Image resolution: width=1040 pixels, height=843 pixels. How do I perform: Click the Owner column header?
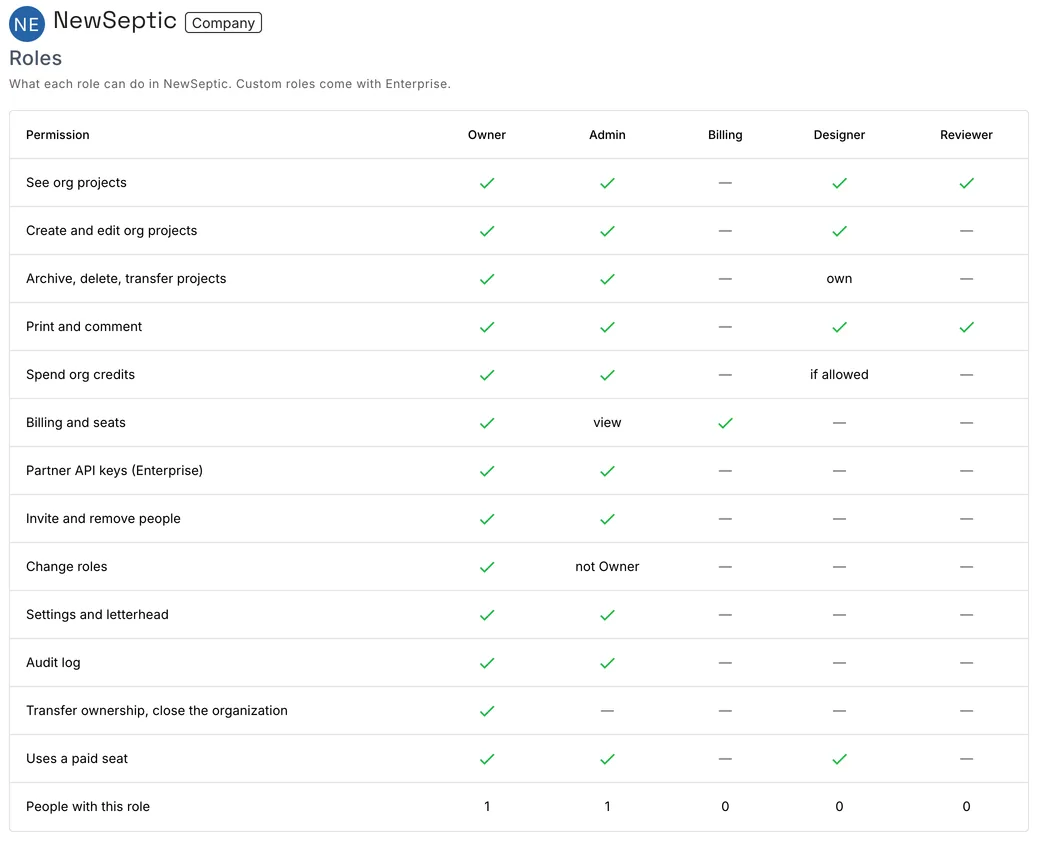487,135
